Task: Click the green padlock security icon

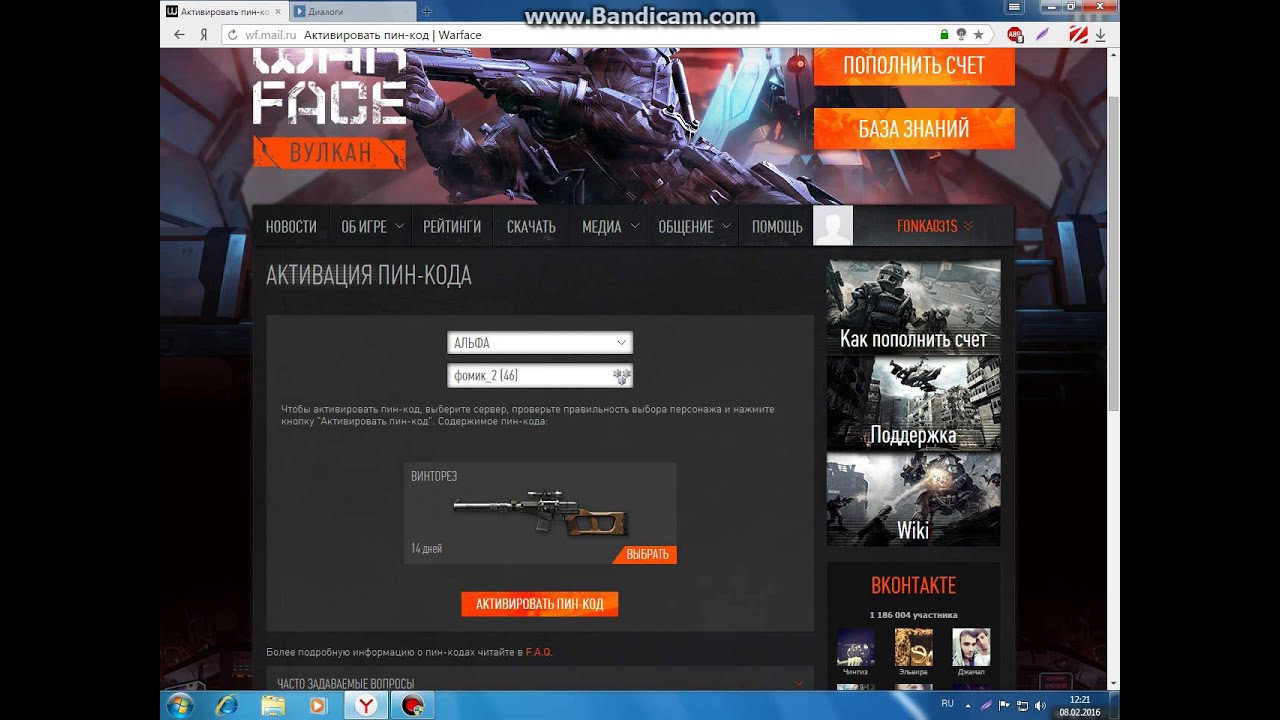Action: click(944, 35)
